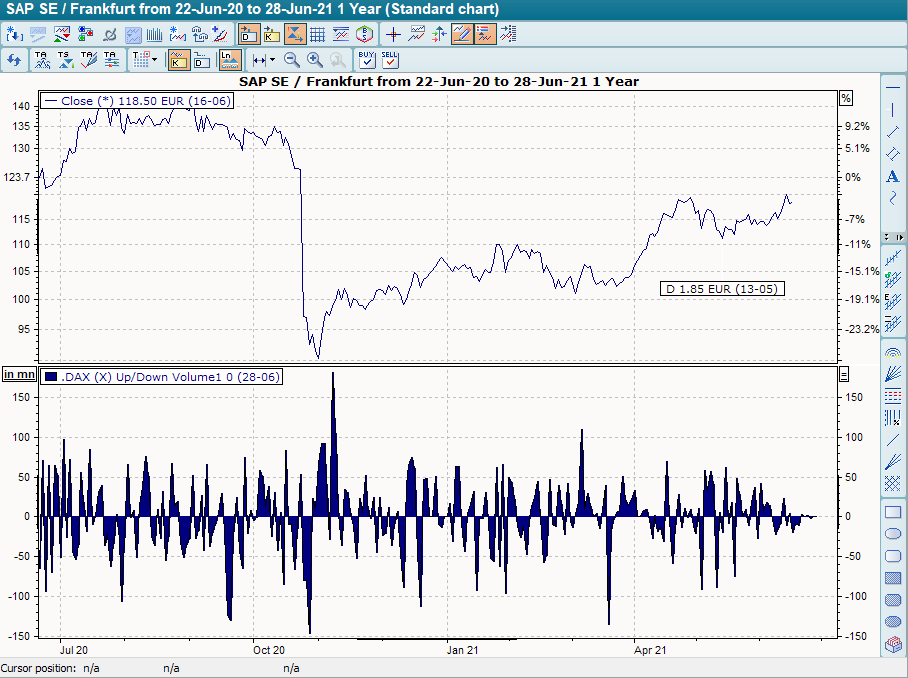This screenshot has height=678, width=908.
Task: Open the chart layout dropdown arrow
Action: point(154,60)
